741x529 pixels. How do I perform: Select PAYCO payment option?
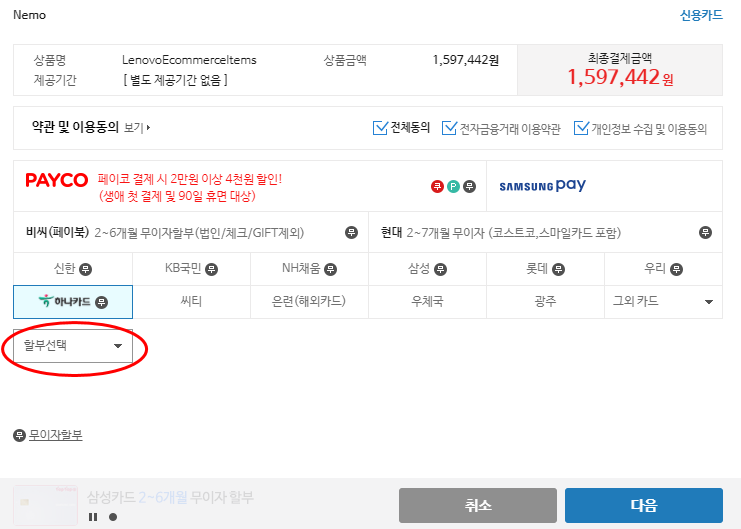[x=250, y=186]
